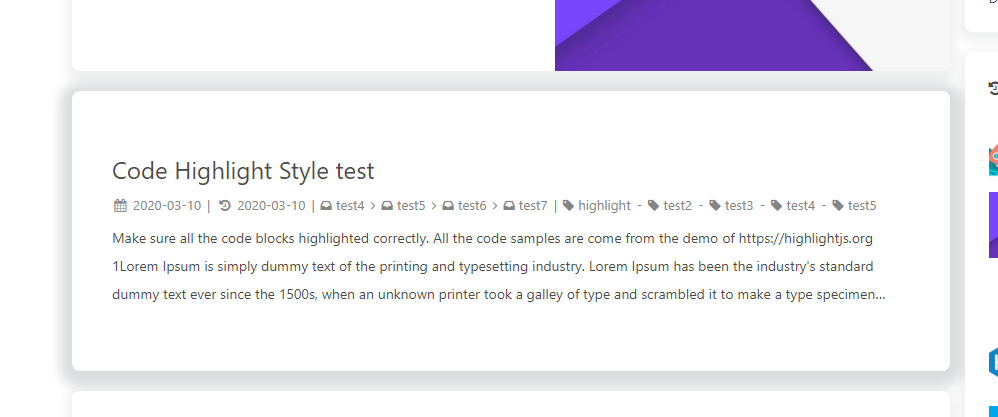The image size is (998, 417).
Task: Click the history icon before the updated date
Action: tap(225, 206)
